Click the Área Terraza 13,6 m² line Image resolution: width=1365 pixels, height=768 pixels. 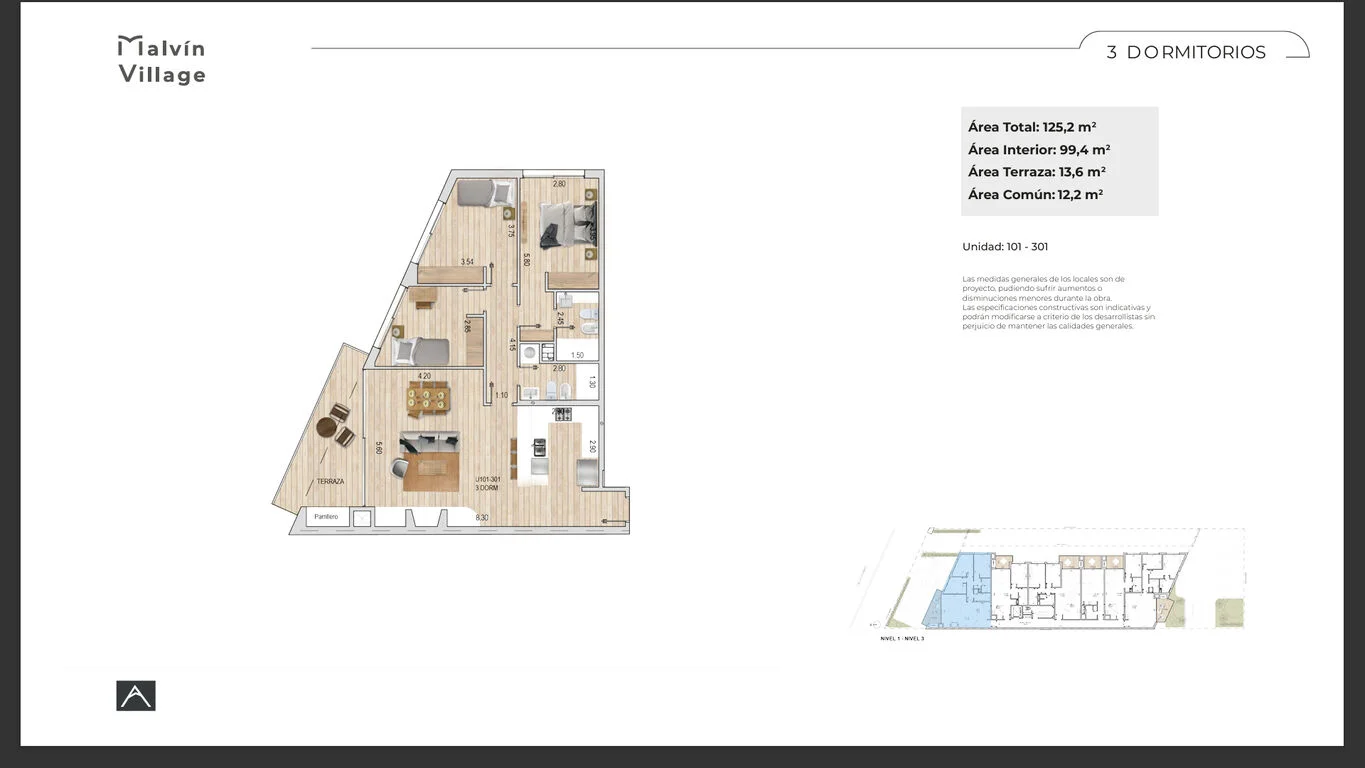tap(1036, 172)
